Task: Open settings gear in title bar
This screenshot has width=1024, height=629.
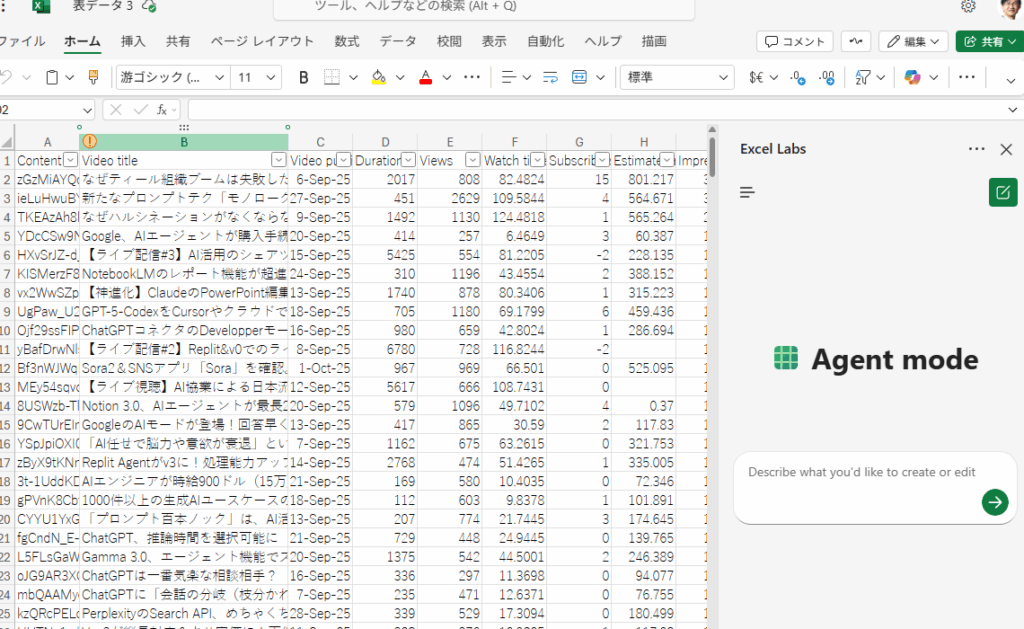Action: coord(968,6)
